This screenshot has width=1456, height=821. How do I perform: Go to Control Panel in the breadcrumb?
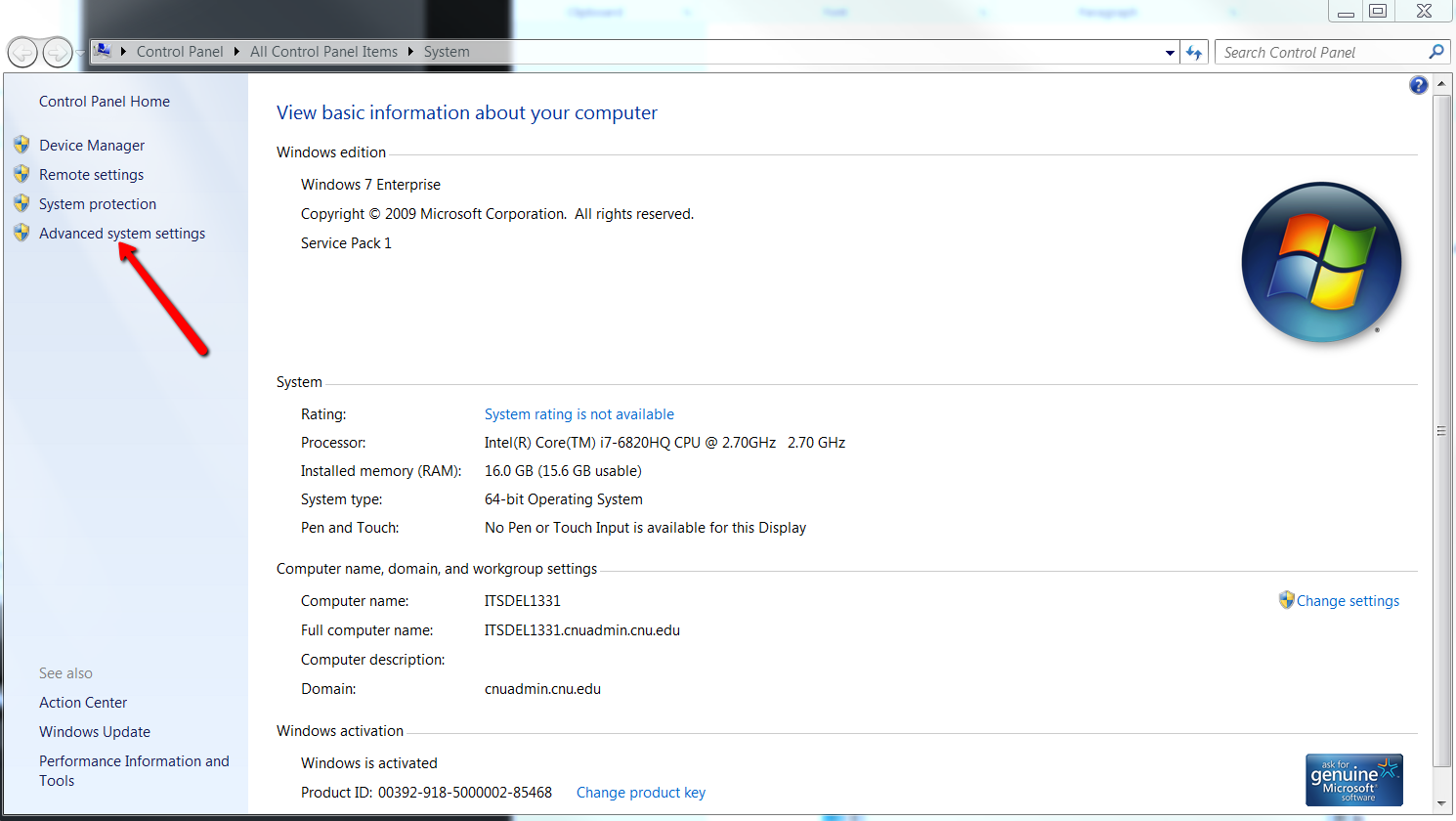click(180, 52)
